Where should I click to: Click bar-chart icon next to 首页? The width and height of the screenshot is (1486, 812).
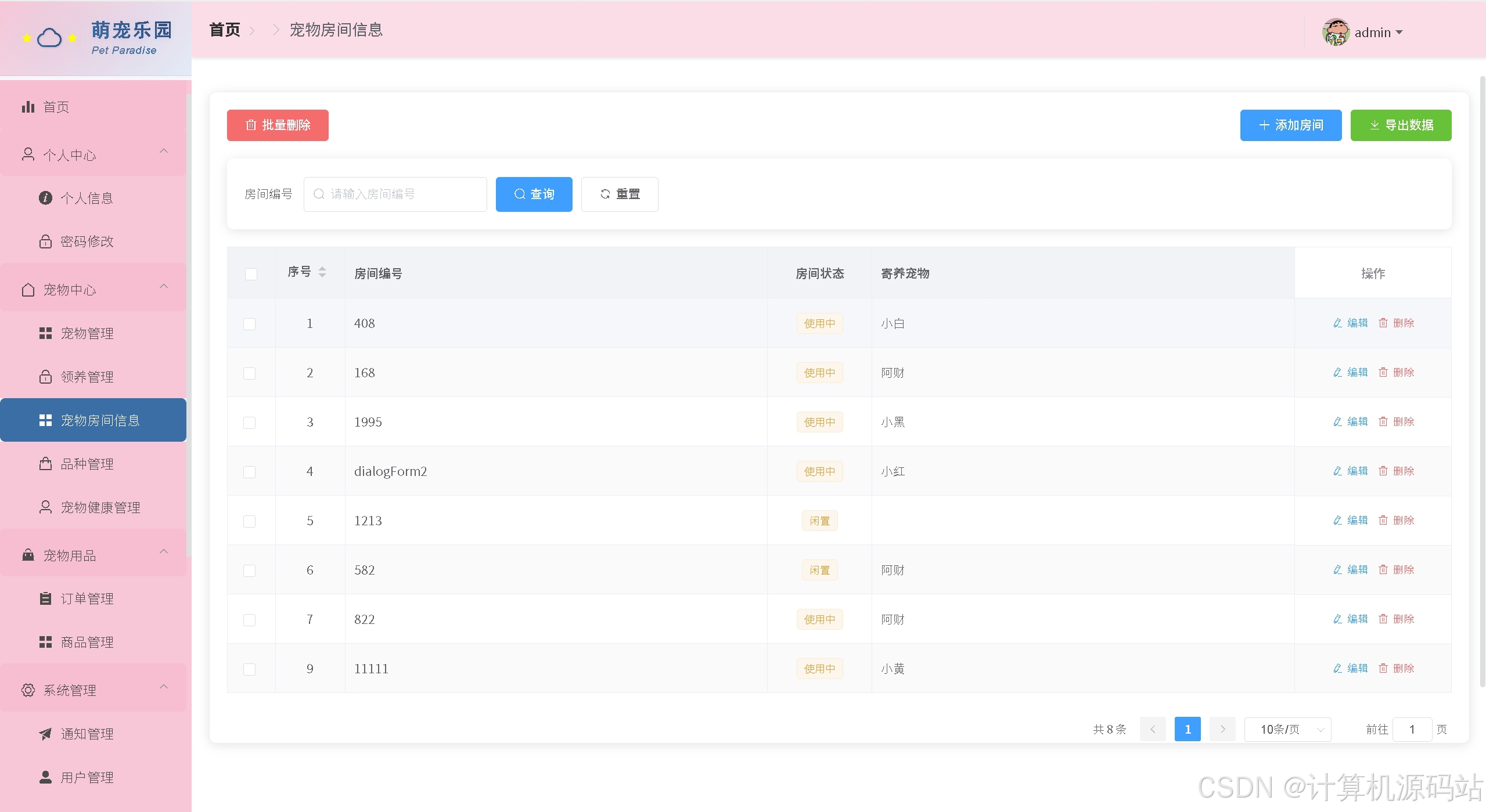coord(28,107)
